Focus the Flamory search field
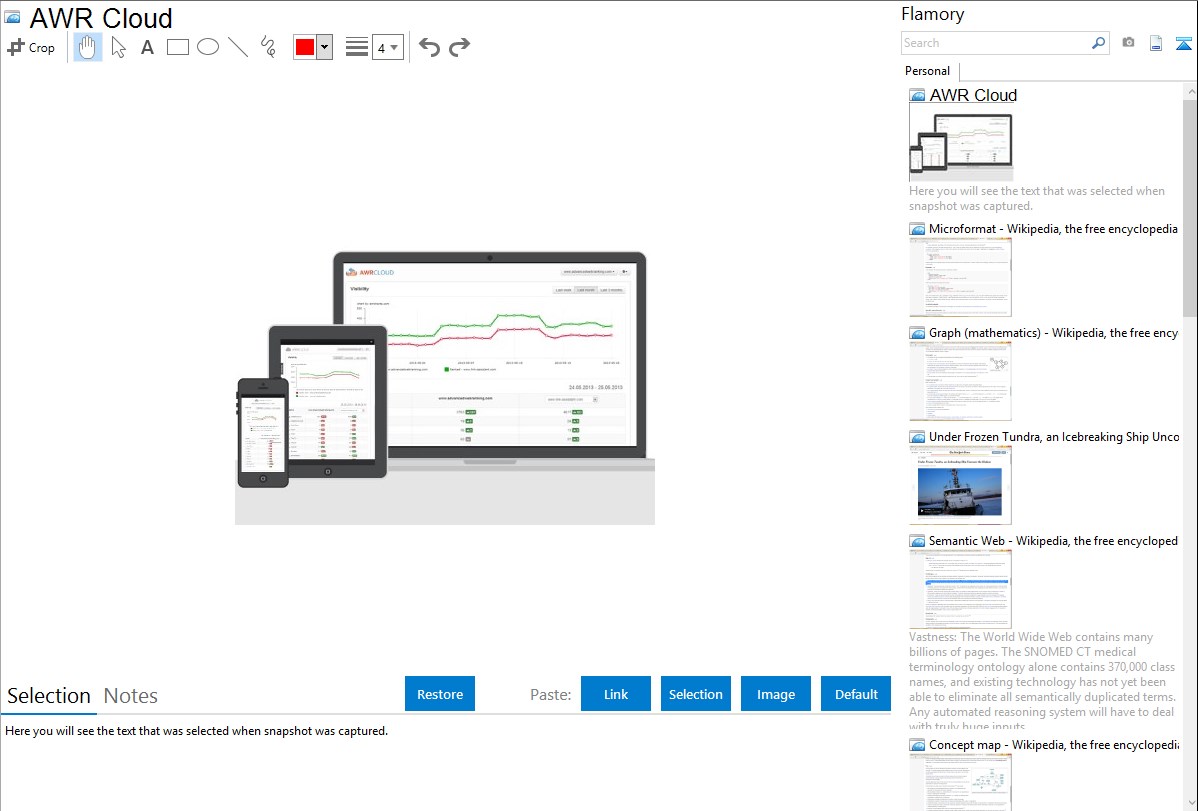The height and width of the screenshot is (811, 1198). pos(996,43)
